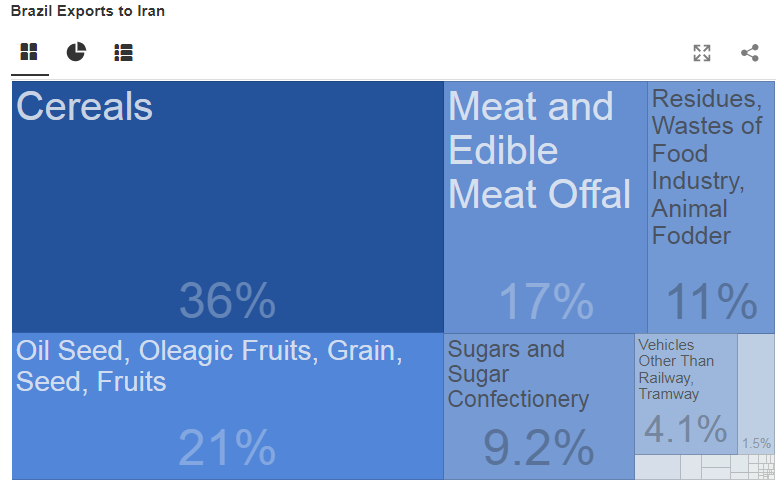Click the Meat and Edible Meat Offal label
This screenshot has height=481, width=778.
[540, 150]
